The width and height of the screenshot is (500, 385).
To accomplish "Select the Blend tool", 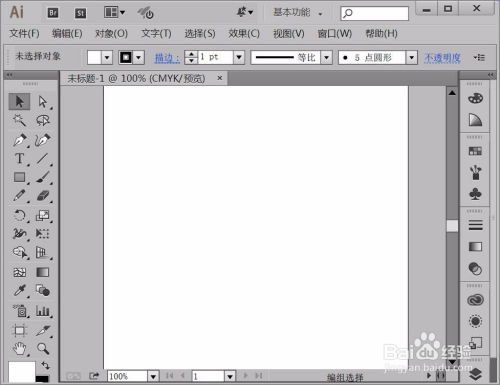I will click(x=43, y=291).
